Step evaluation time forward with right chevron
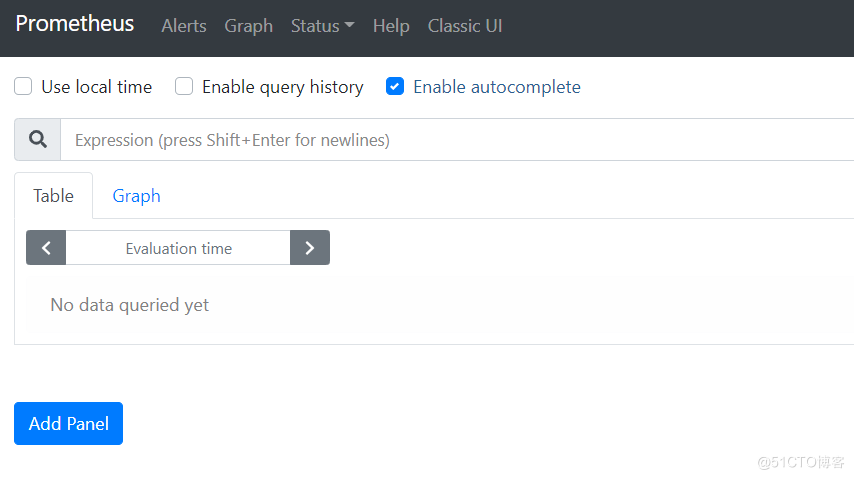Image resolution: width=854 pixels, height=479 pixels. [310, 248]
